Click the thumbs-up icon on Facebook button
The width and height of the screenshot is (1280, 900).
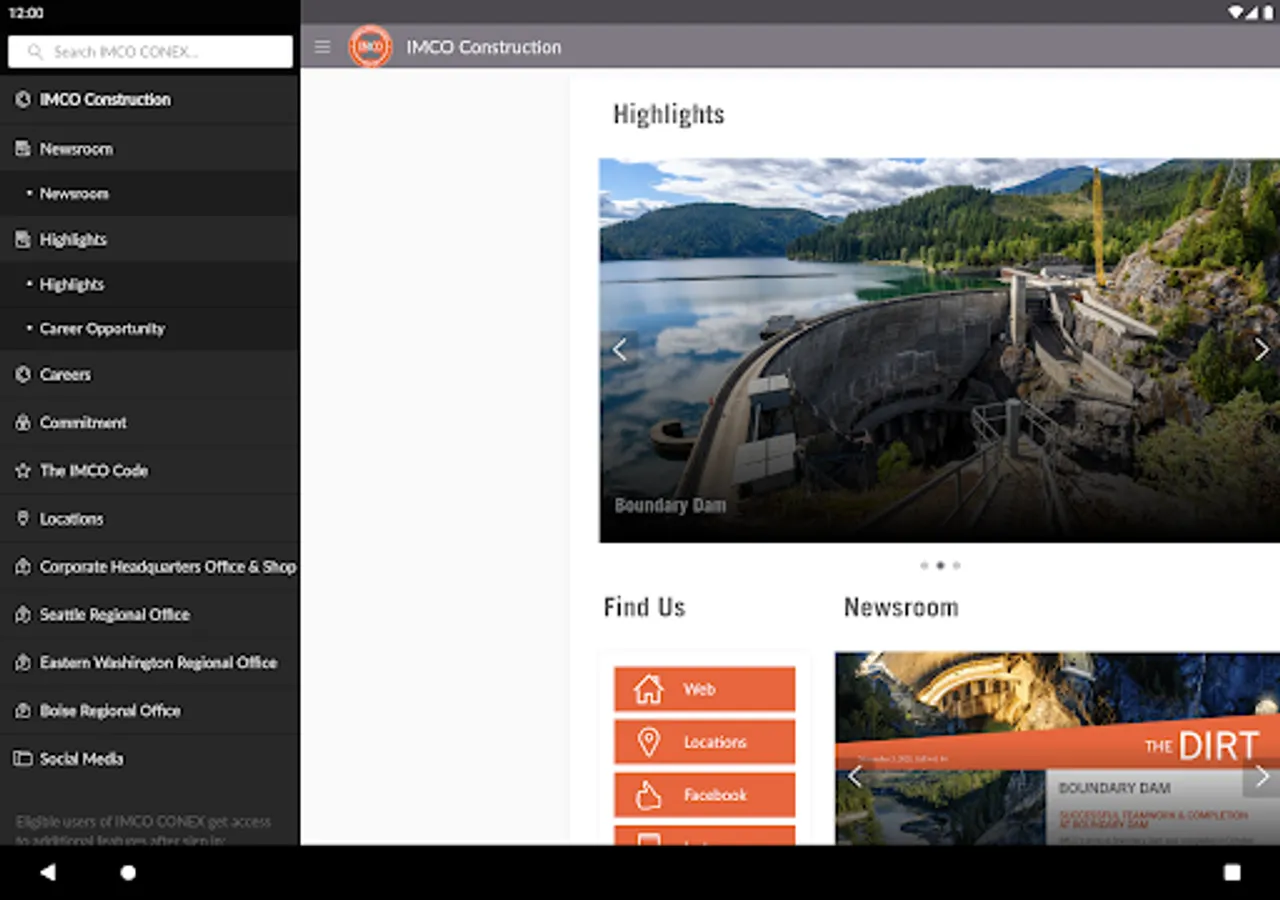(649, 795)
